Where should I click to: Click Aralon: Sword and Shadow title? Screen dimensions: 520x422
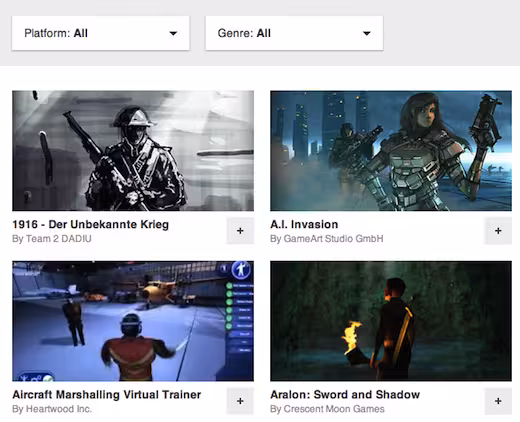345,395
